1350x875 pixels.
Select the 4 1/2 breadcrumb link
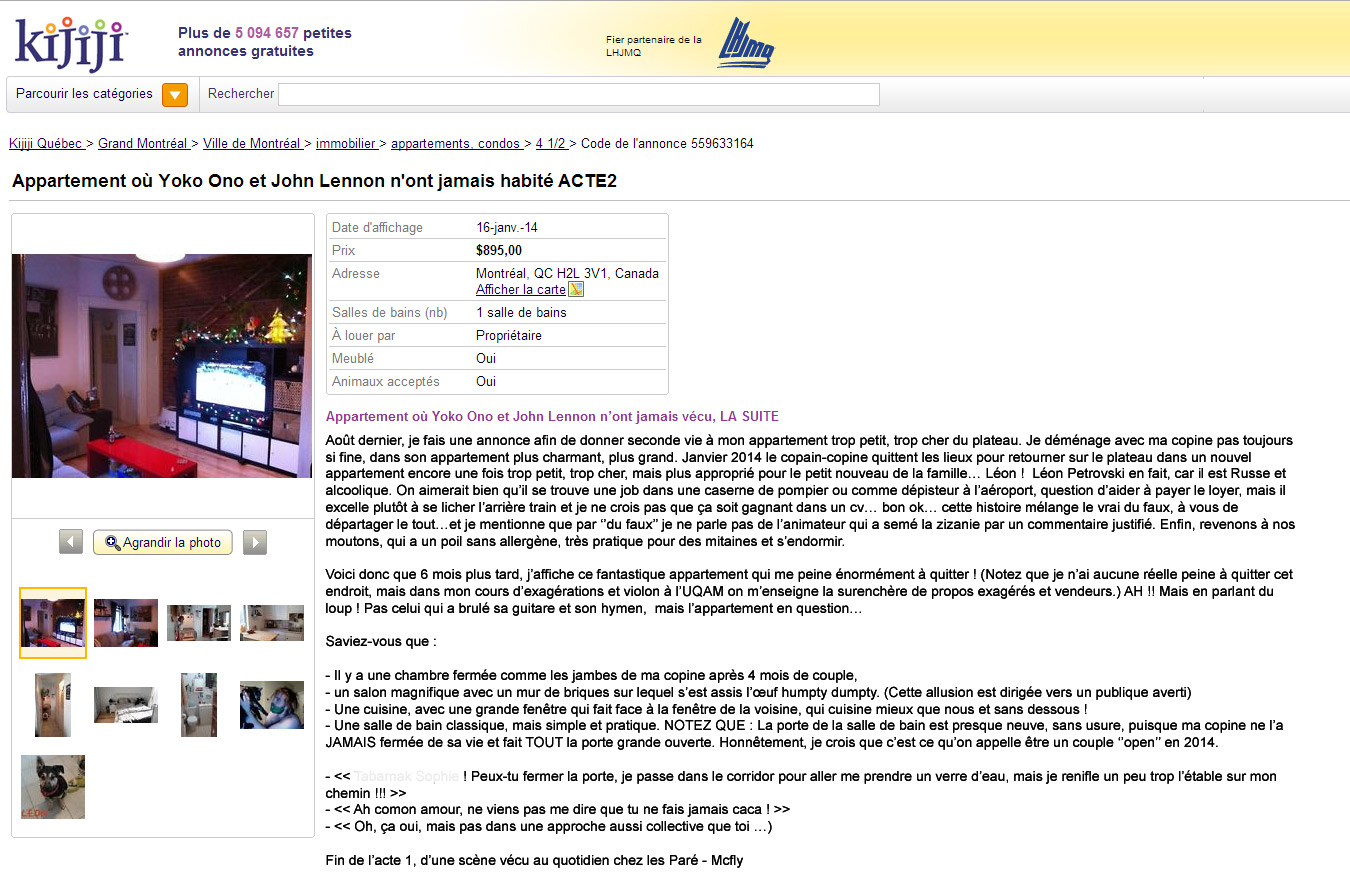(x=551, y=143)
